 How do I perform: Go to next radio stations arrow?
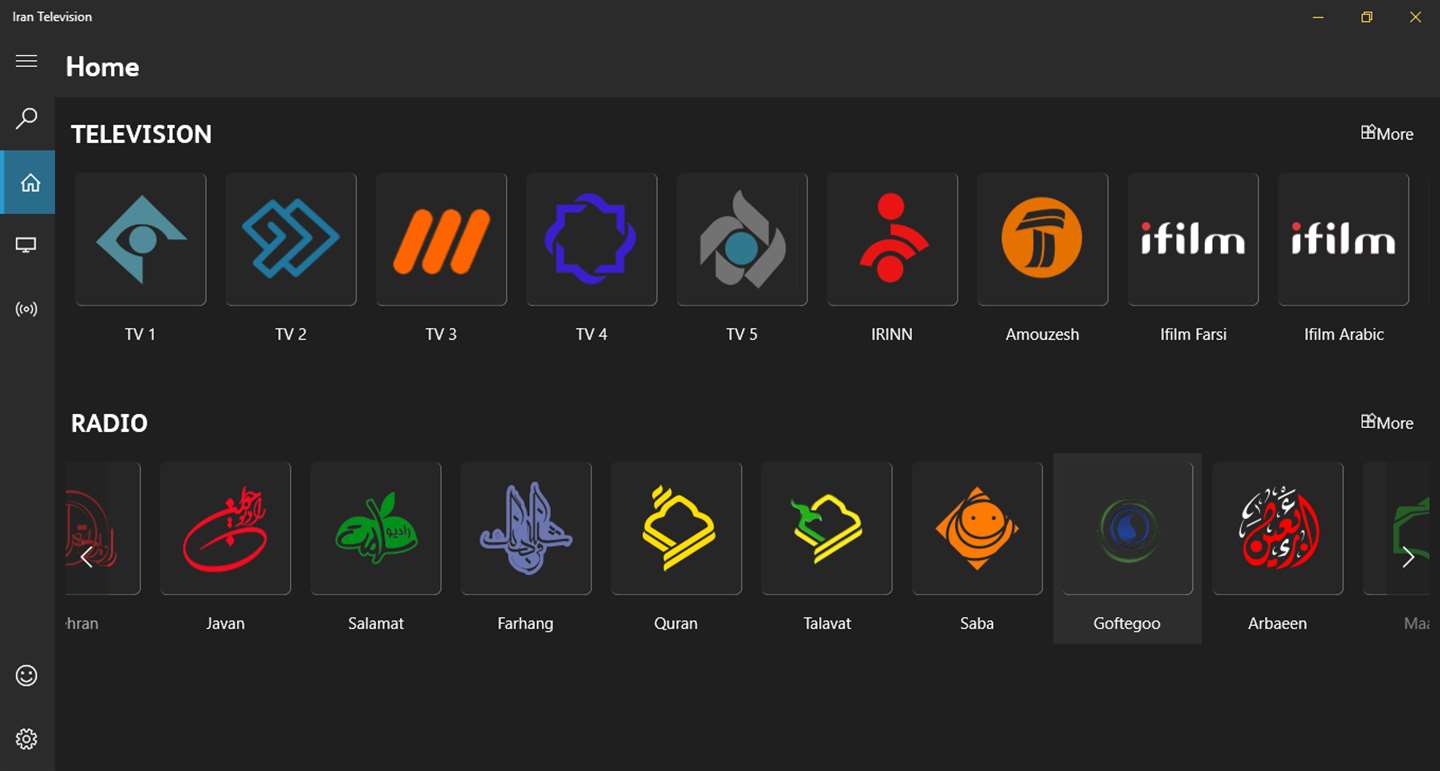point(1408,557)
